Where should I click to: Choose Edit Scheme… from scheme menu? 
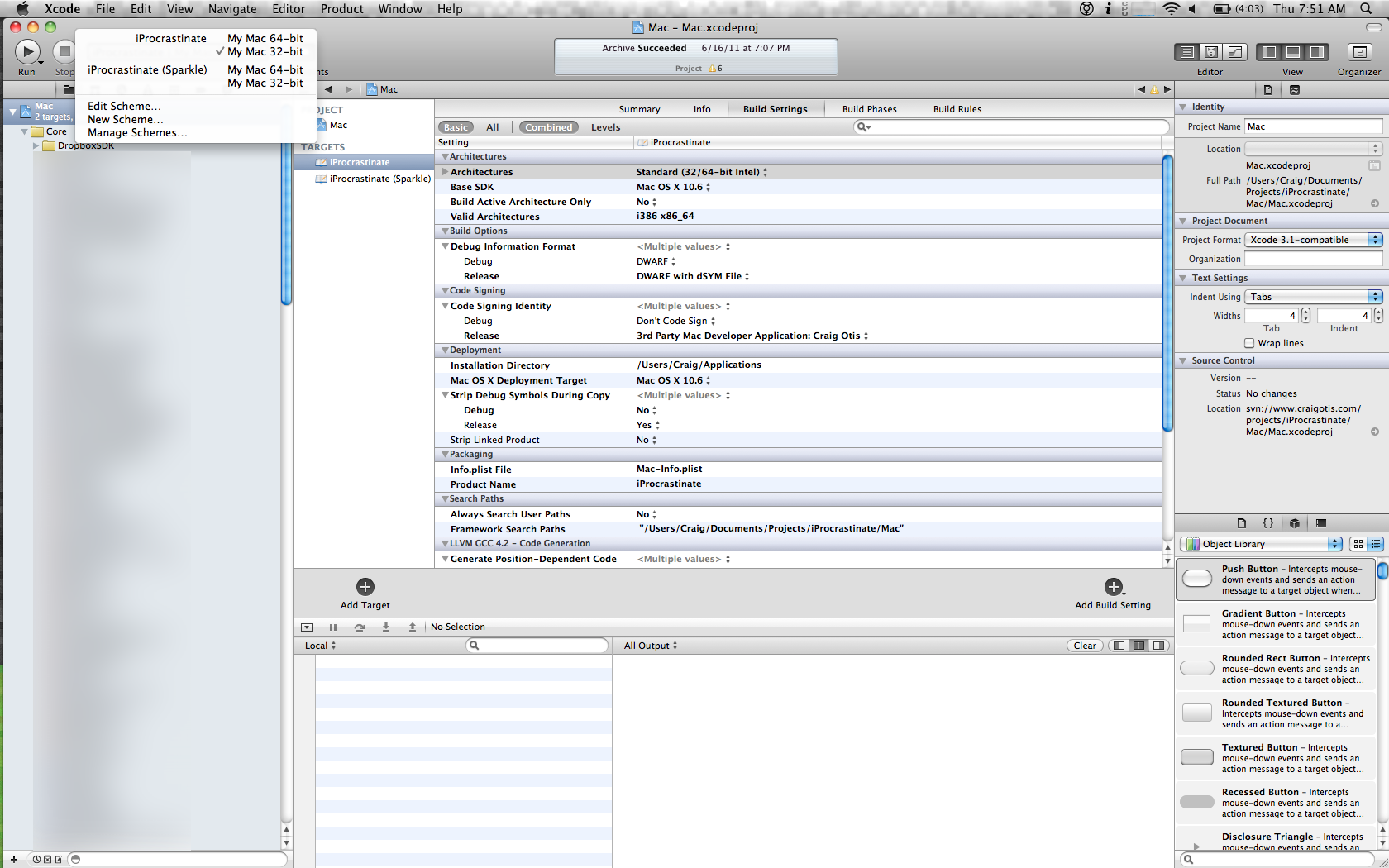click(124, 106)
